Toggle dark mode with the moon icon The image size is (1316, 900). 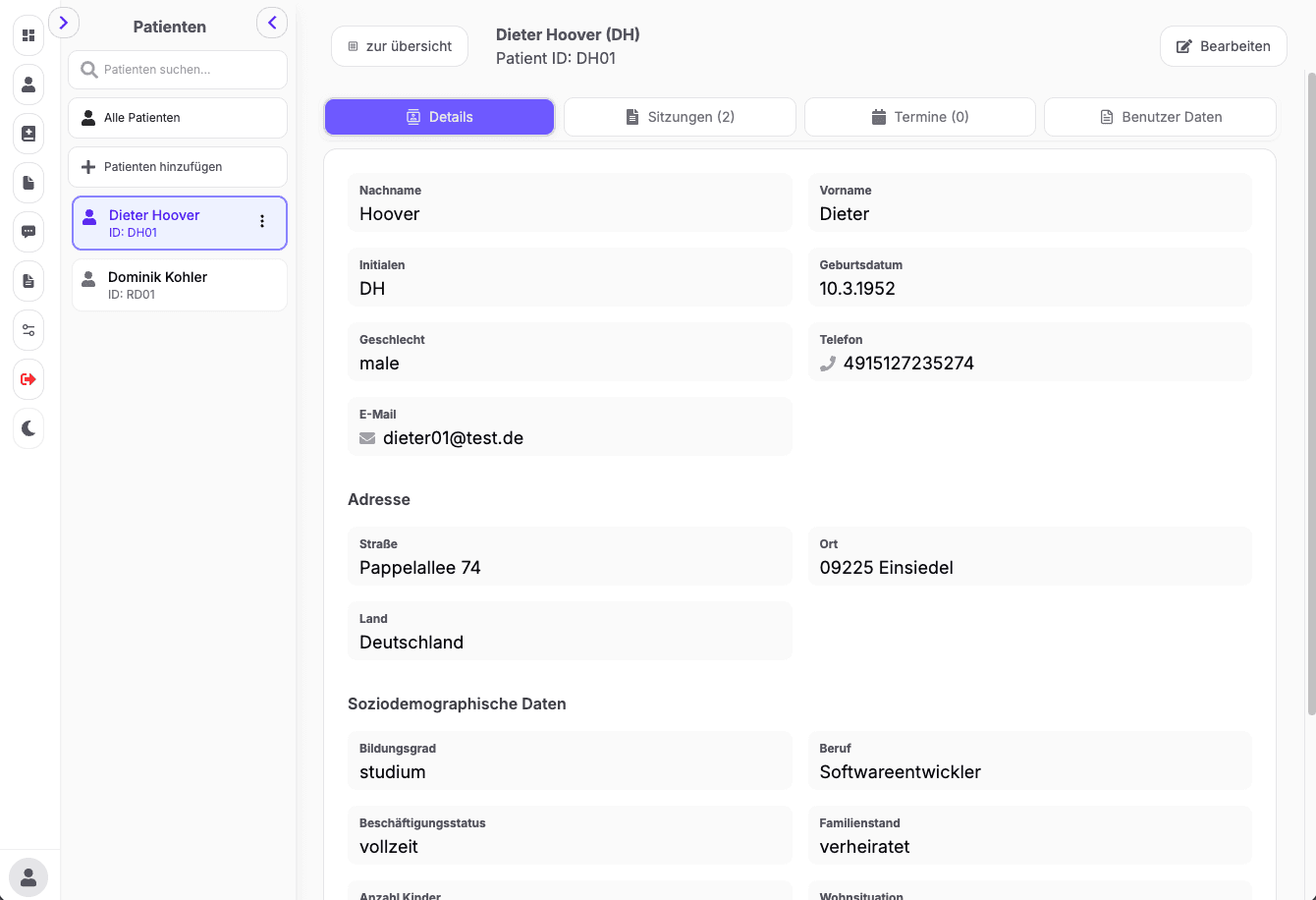[x=28, y=428]
